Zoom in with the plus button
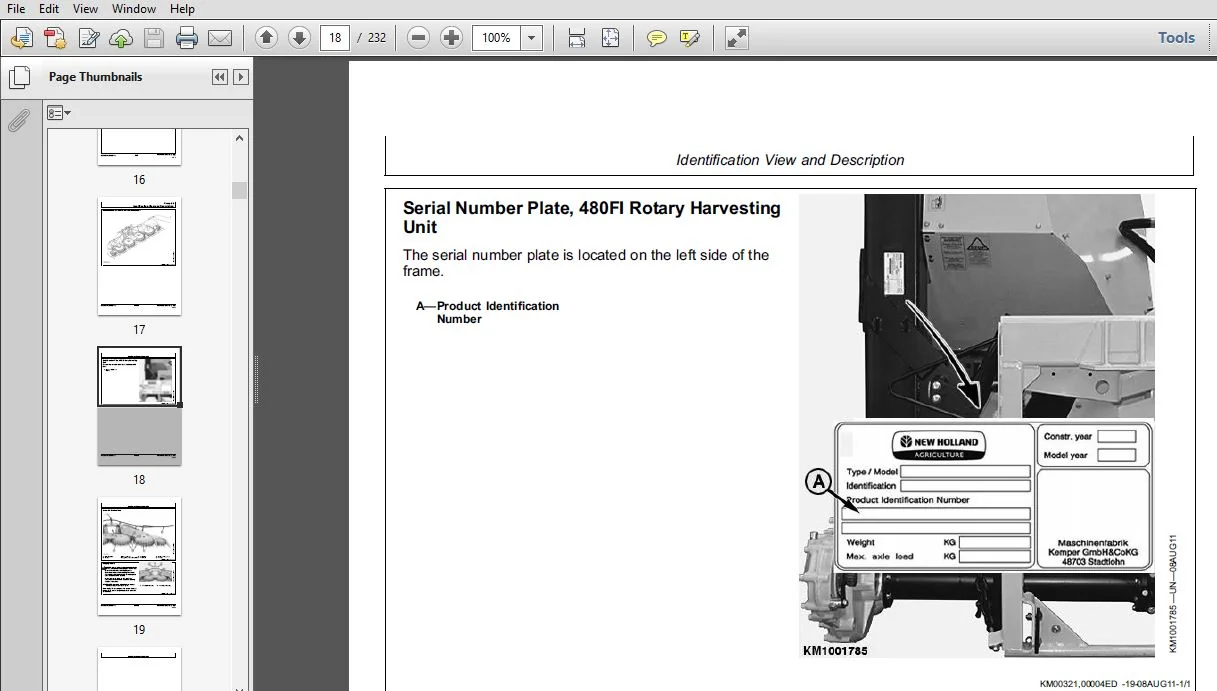Screen dimensions: 1217x691 coord(452,38)
